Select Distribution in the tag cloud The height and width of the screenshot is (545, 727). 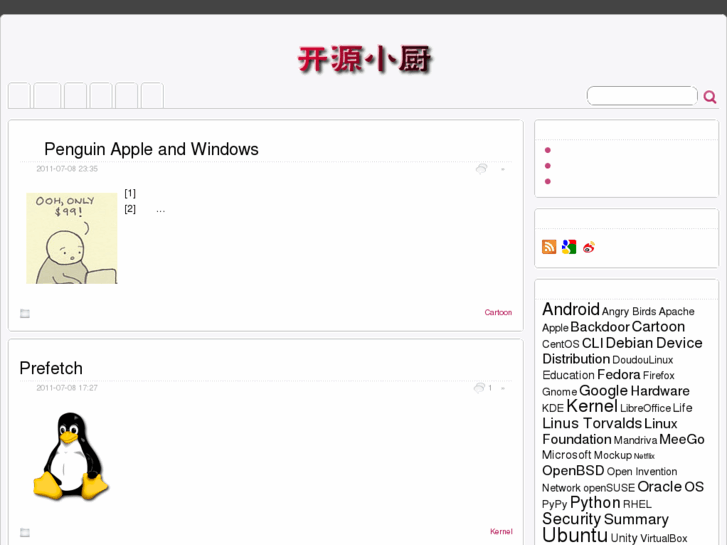click(576, 359)
